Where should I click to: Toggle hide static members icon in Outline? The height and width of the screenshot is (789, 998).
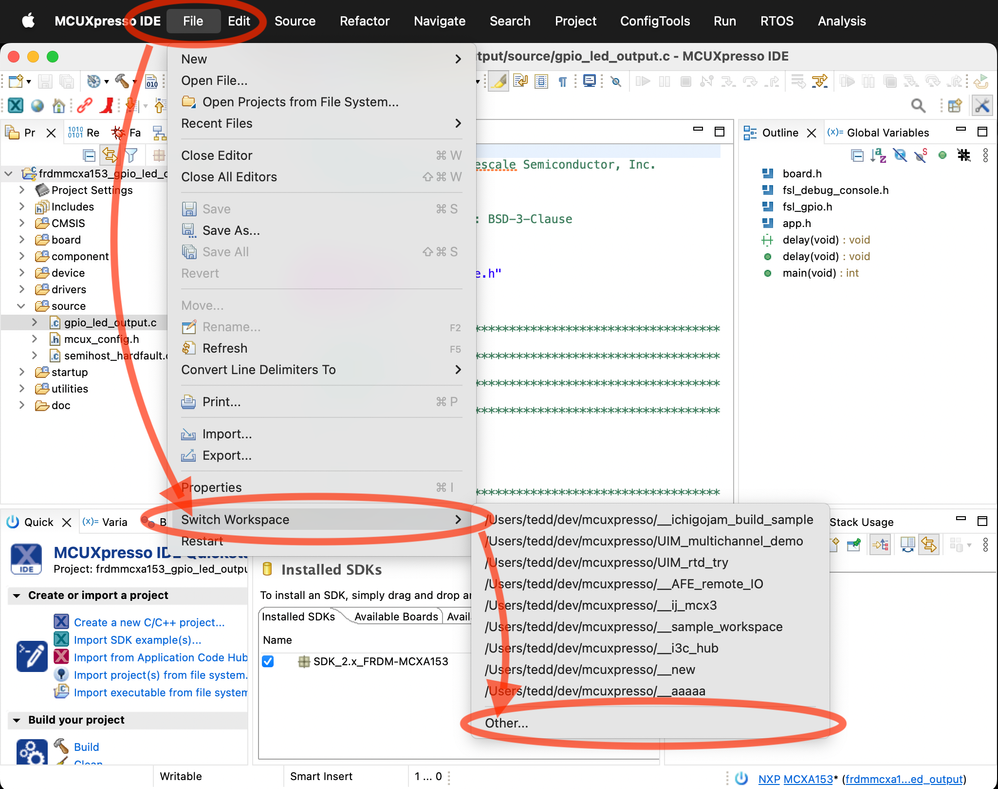pos(920,155)
